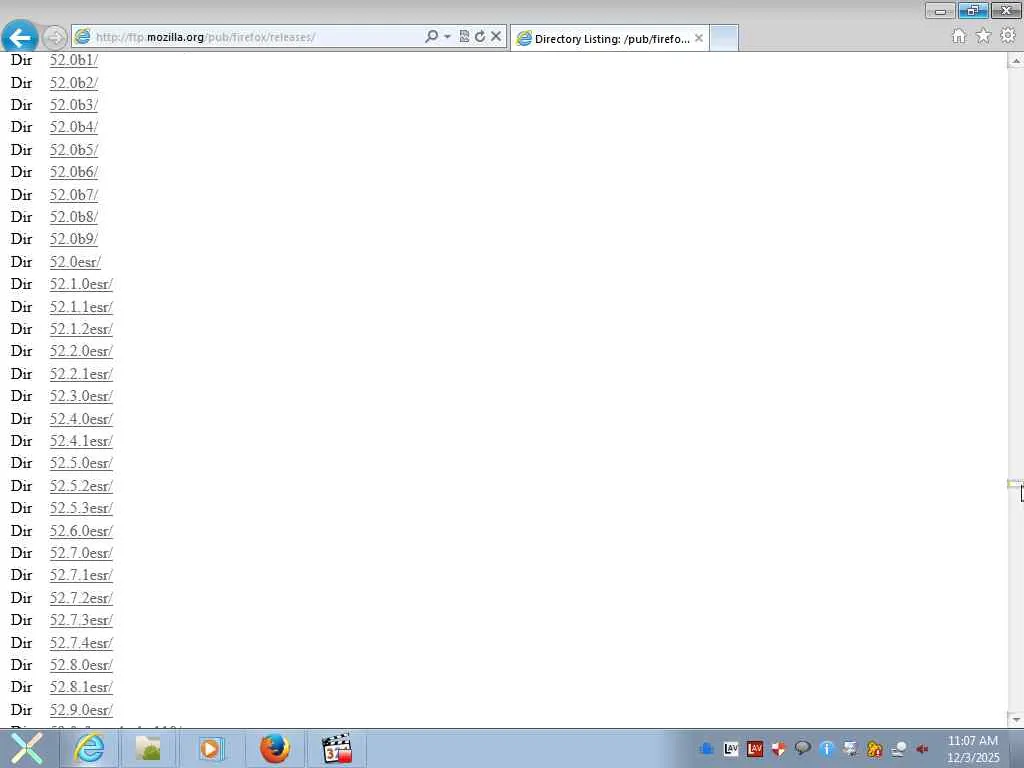
Task: Open the 52.5.0esr/ directory link
Action: coord(81,463)
